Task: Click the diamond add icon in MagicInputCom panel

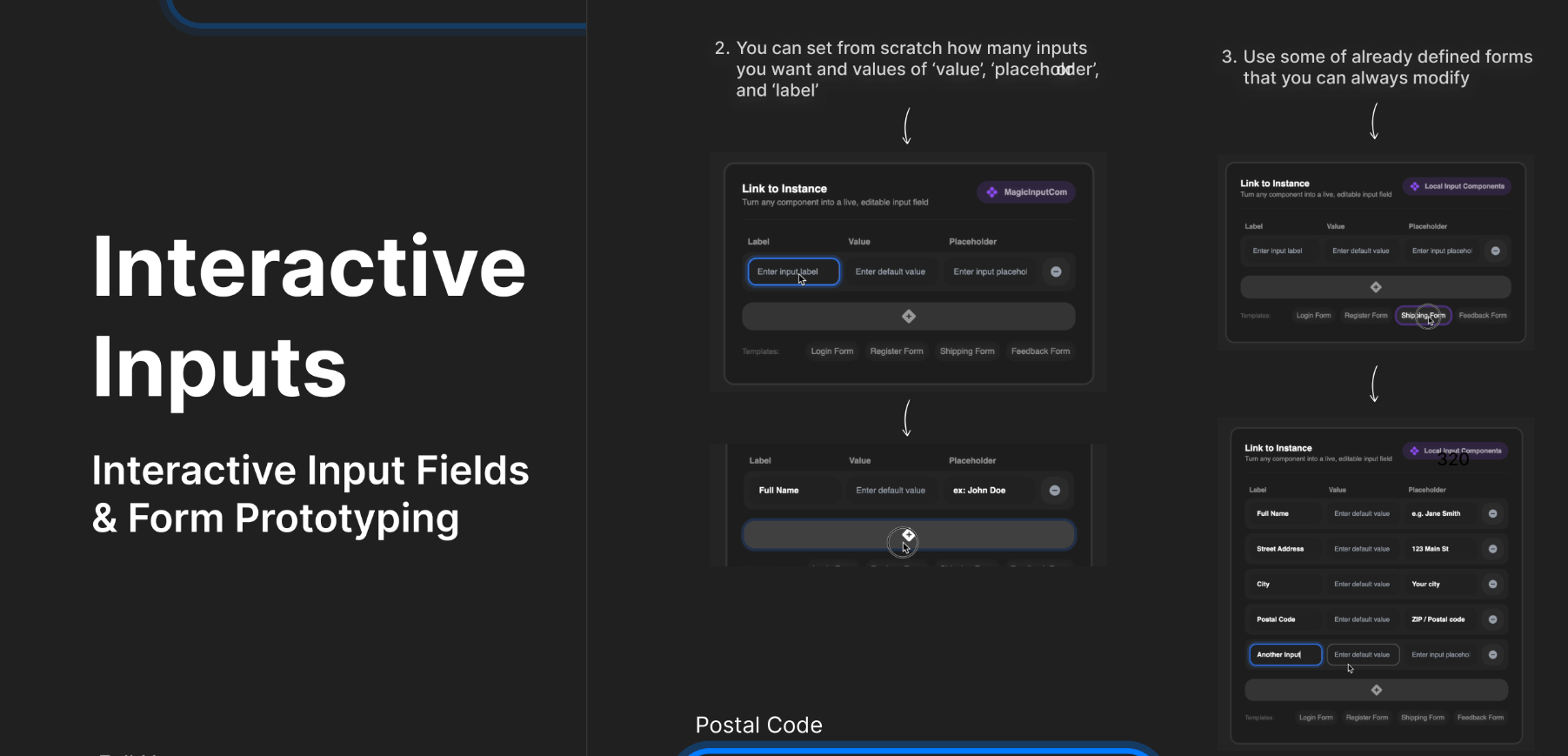Action: [909, 317]
